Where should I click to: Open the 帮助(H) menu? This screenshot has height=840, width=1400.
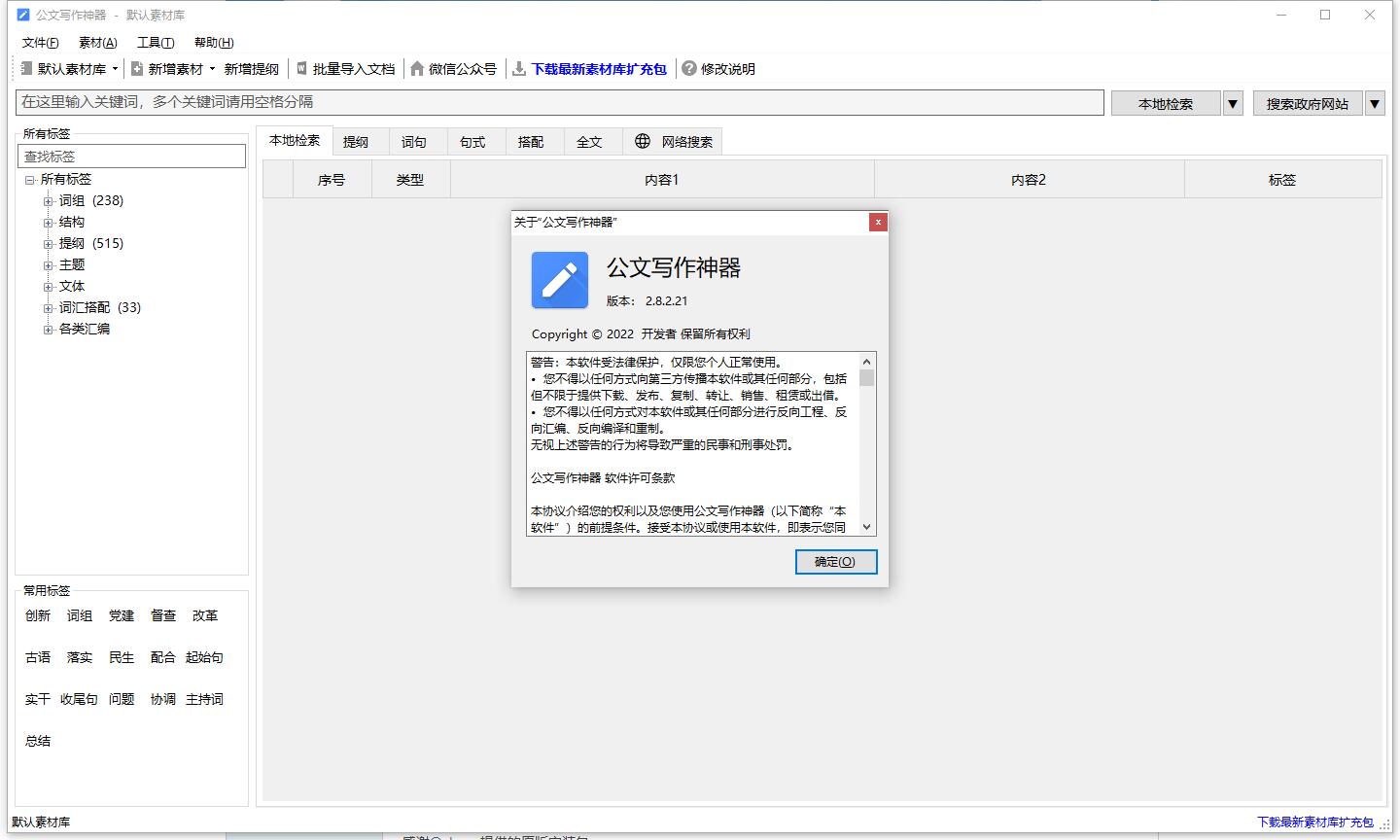click(214, 43)
